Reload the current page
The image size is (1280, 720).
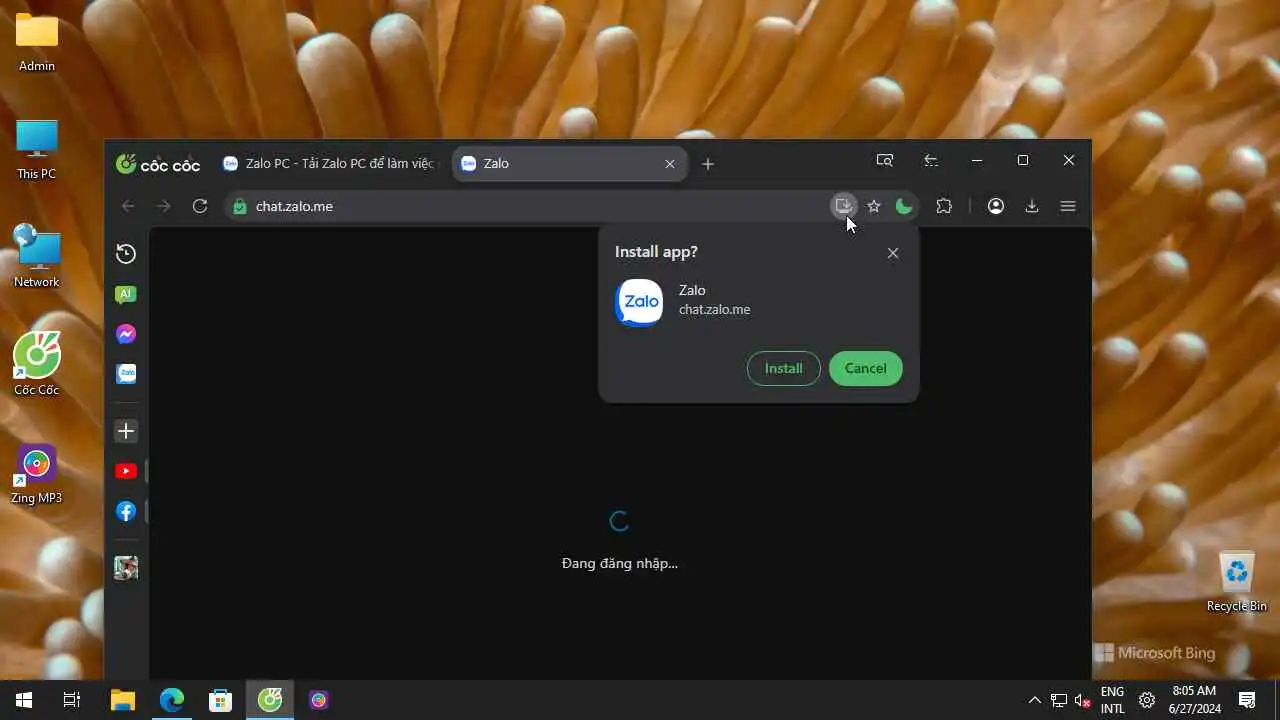[x=200, y=206]
